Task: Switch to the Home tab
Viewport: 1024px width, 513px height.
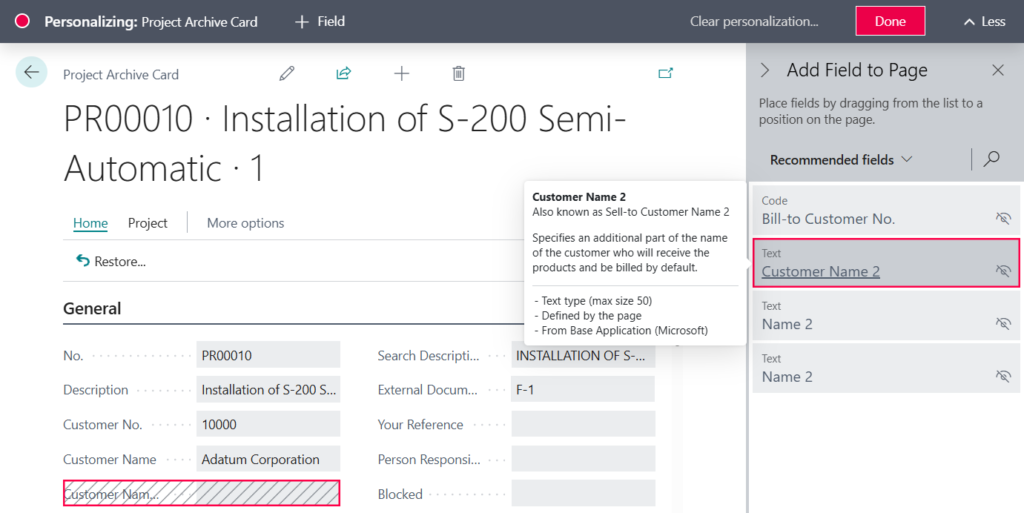Action: click(x=90, y=223)
